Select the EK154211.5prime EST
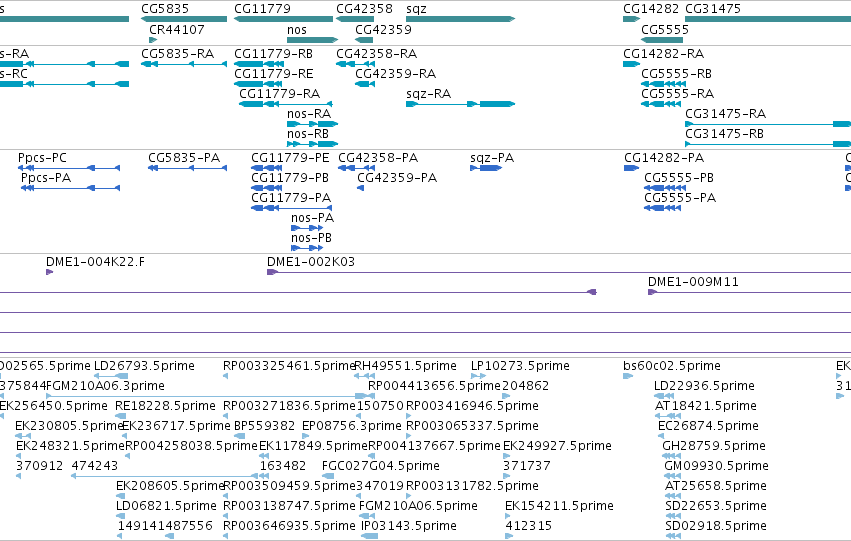 pyautogui.click(x=509, y=516)
